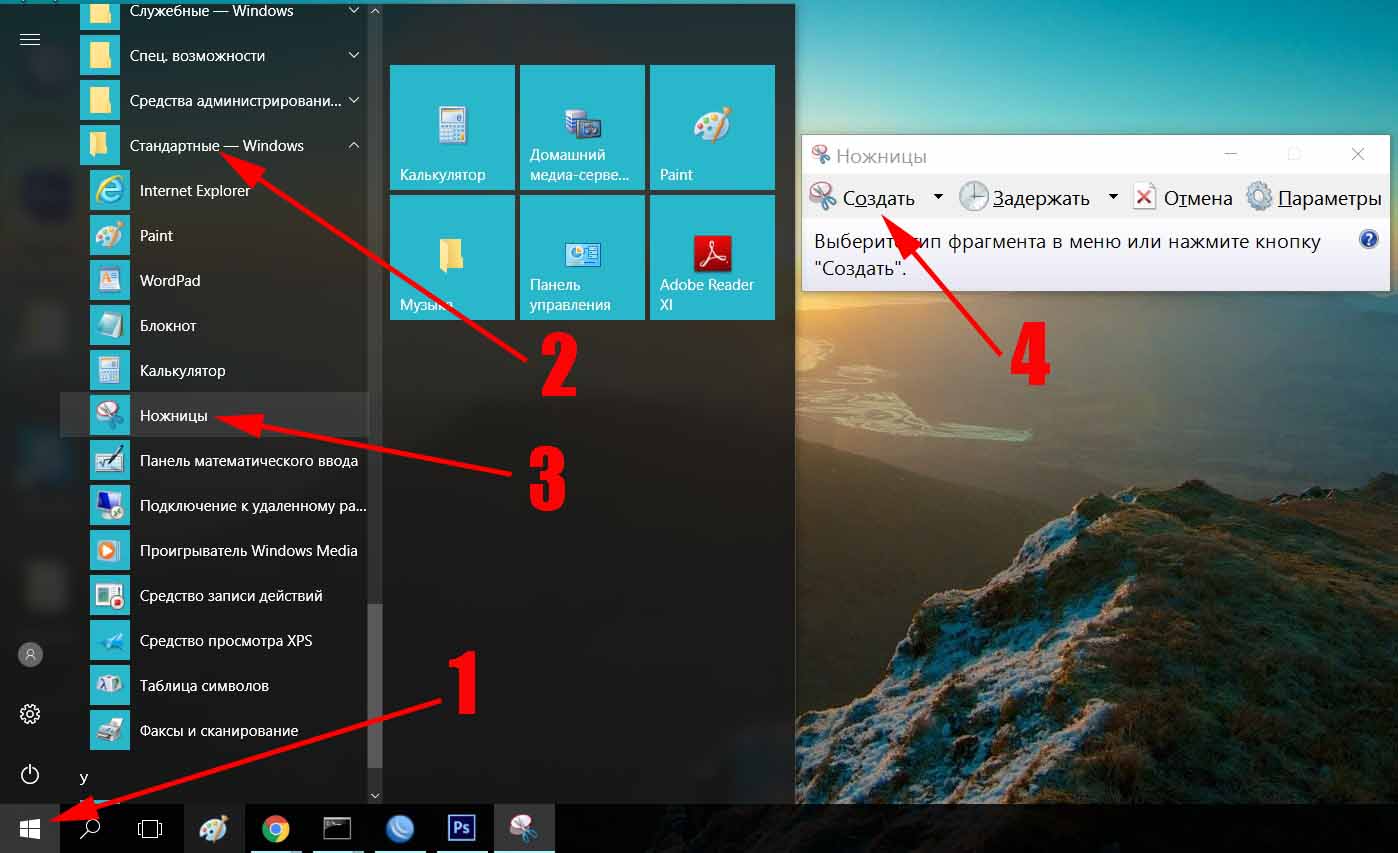The image size is (1398, 853).
Task: Click Отмена in the Ножницы toolbar
Action: 1183,197
